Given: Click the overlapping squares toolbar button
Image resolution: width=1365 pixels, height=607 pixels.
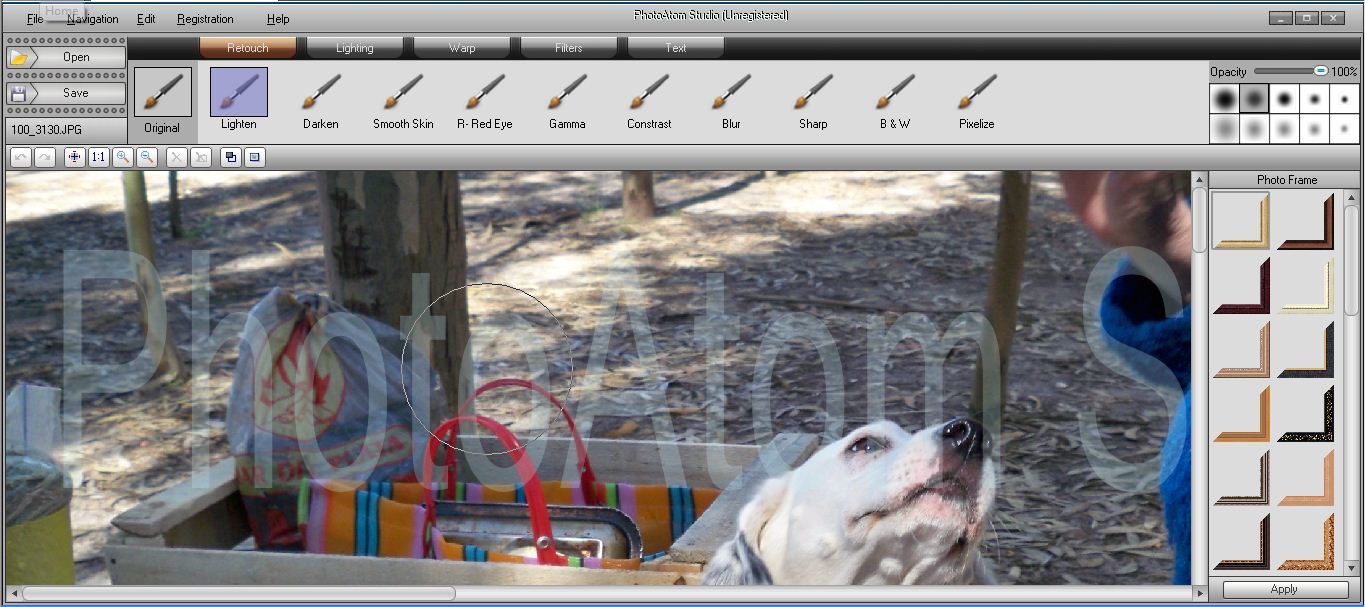Looking at the screenshot, I should [231, 157].
